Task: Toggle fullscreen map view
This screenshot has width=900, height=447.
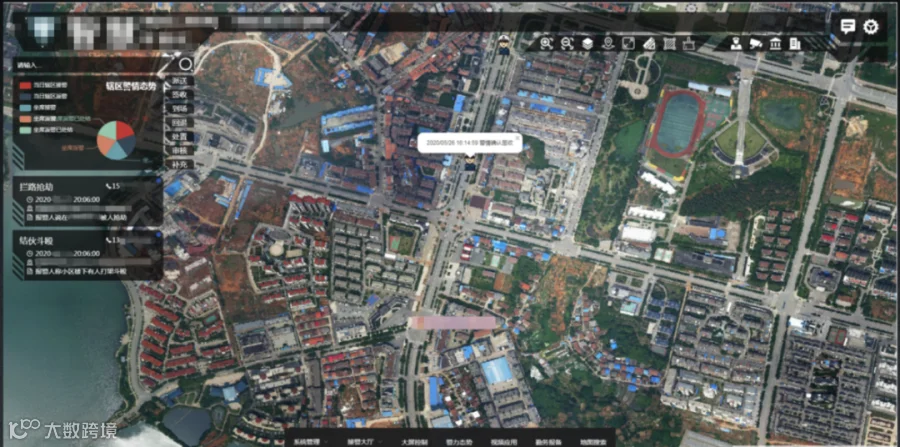Action: [x=629, y=43]
